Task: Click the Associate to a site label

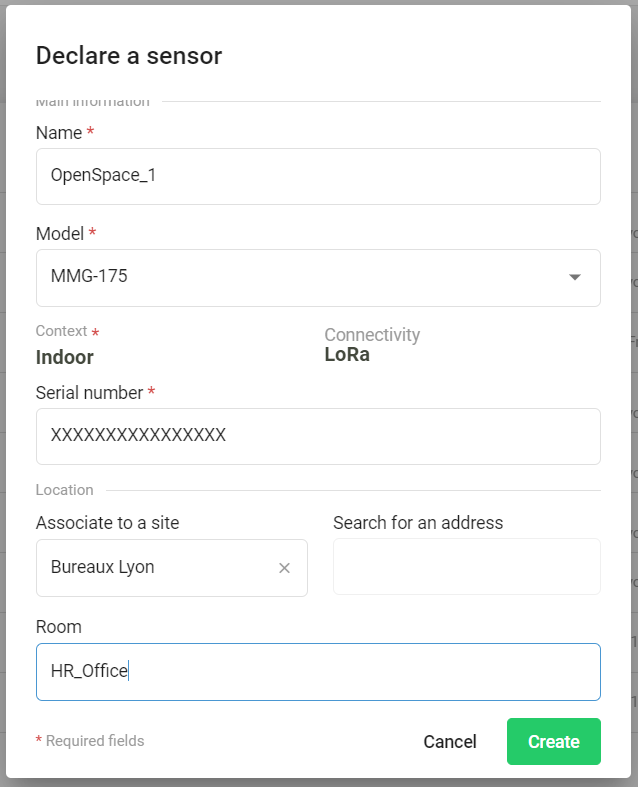Action: 108,523
